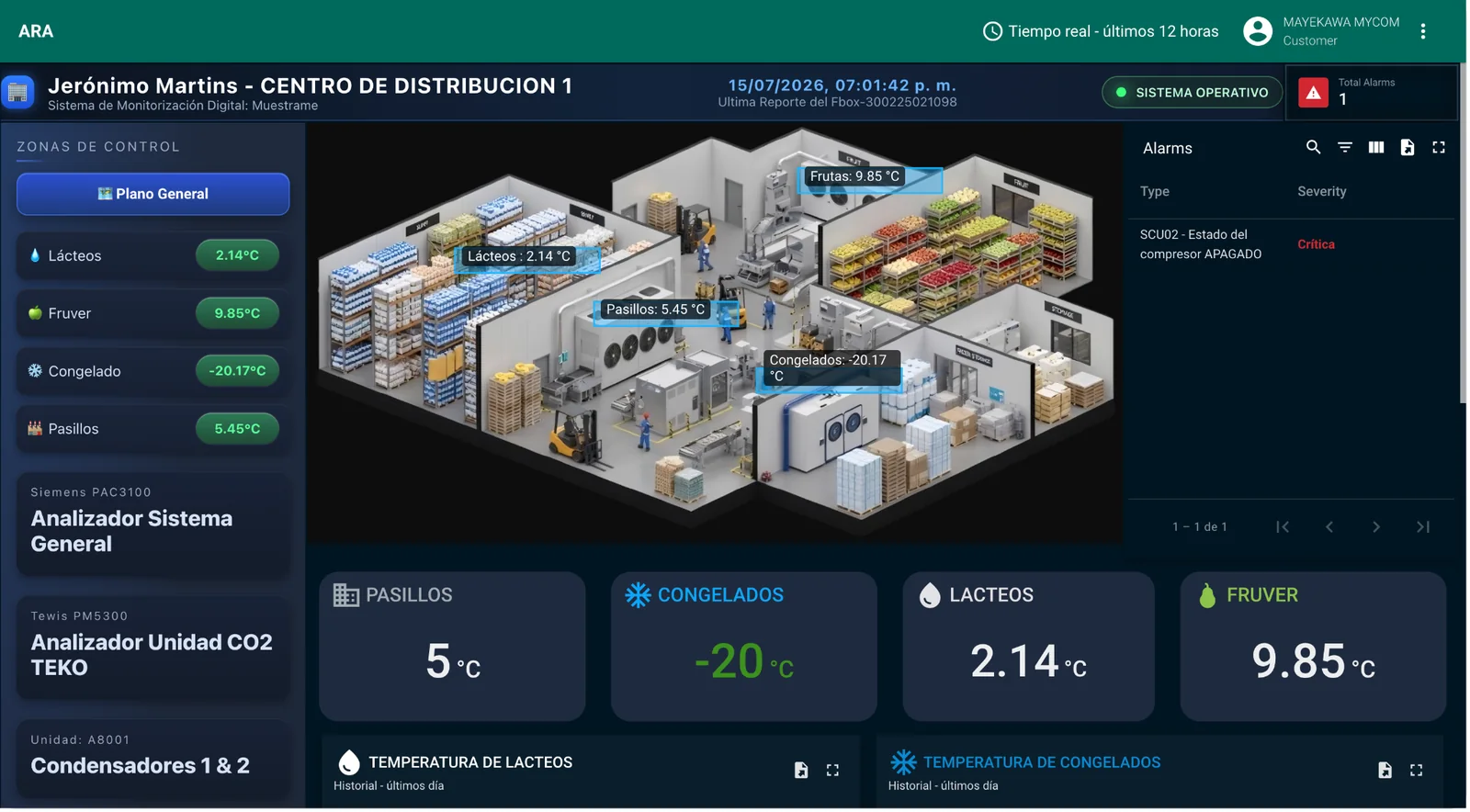This screenshot has width=1470, height=812.
Task: Open Analizador Unidad CO2 TEKO panel
Action: click(153, 648)
